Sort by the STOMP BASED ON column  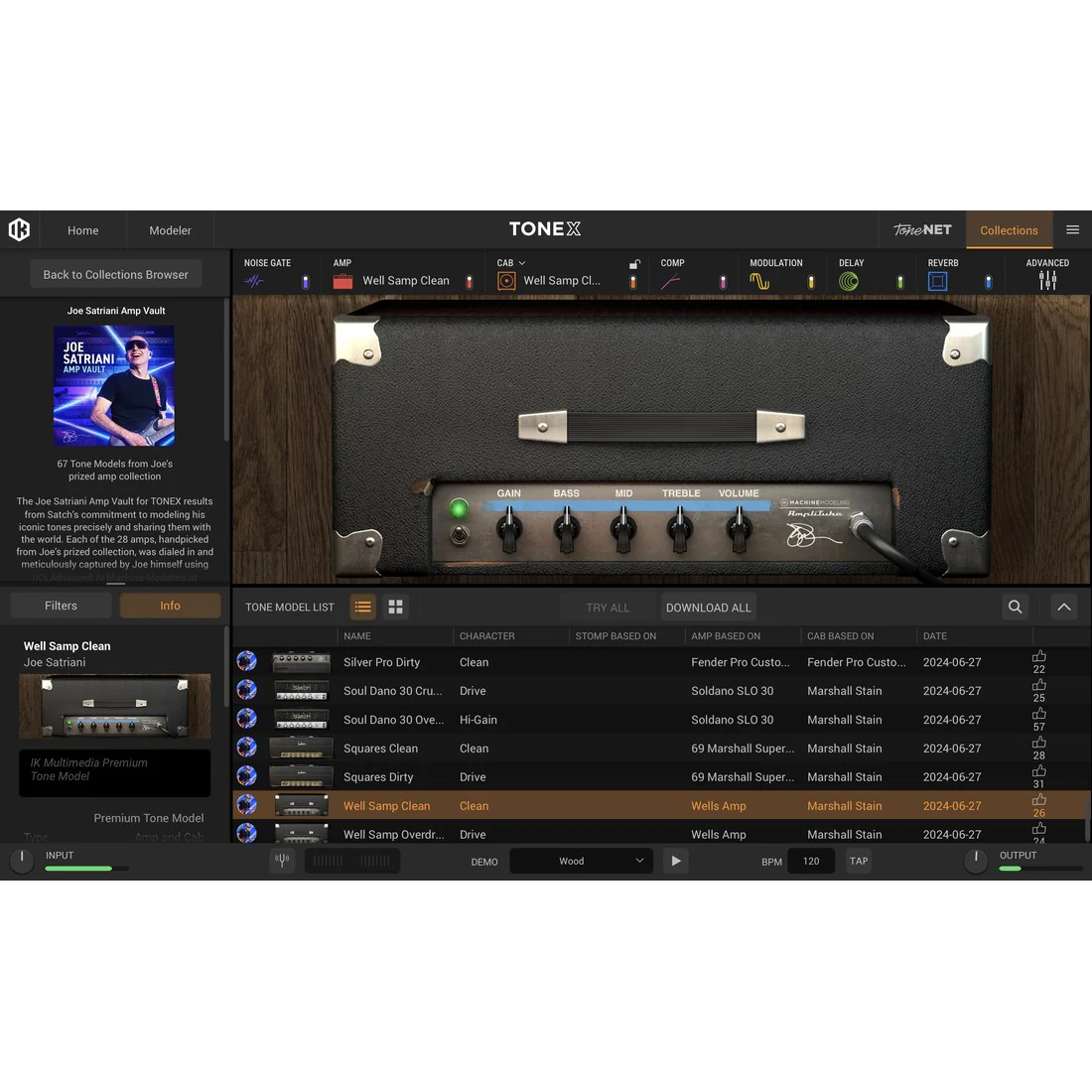click(x=615, y=635)
